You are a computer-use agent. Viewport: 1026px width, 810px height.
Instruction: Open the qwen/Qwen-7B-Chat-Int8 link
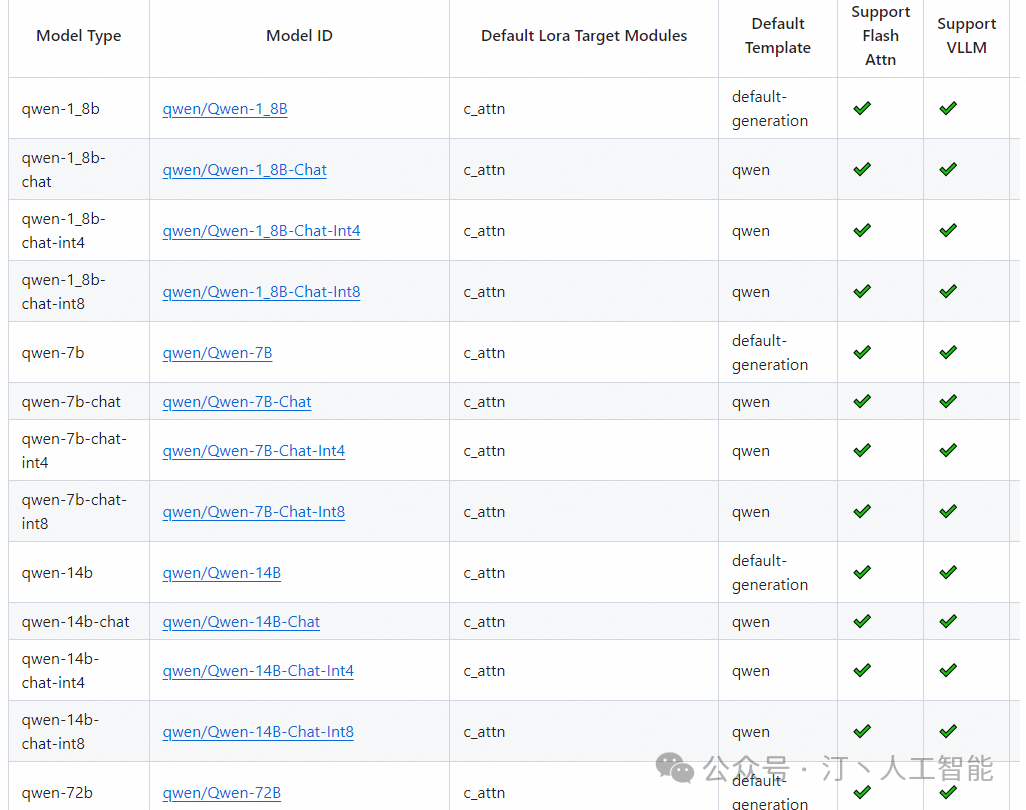(254, 512)
